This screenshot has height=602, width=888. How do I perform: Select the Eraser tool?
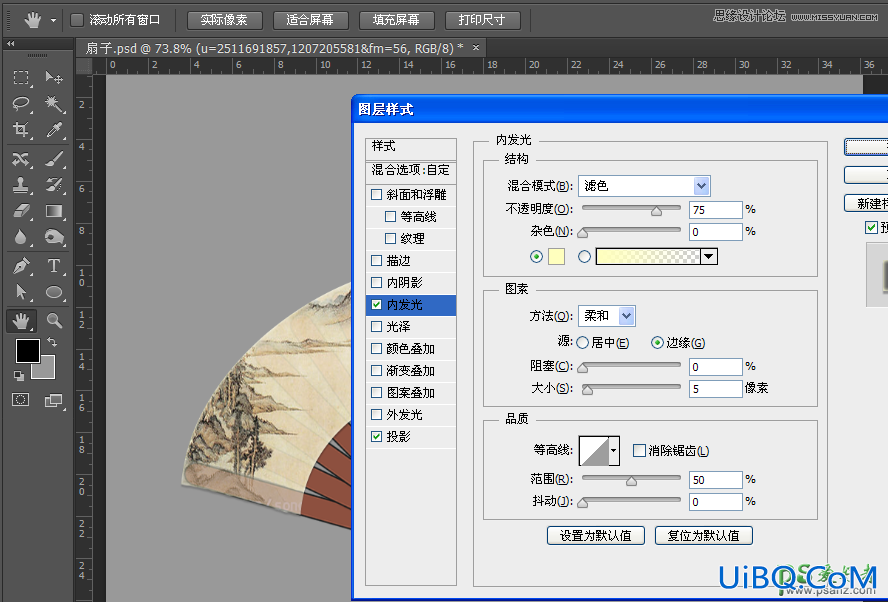21,211
